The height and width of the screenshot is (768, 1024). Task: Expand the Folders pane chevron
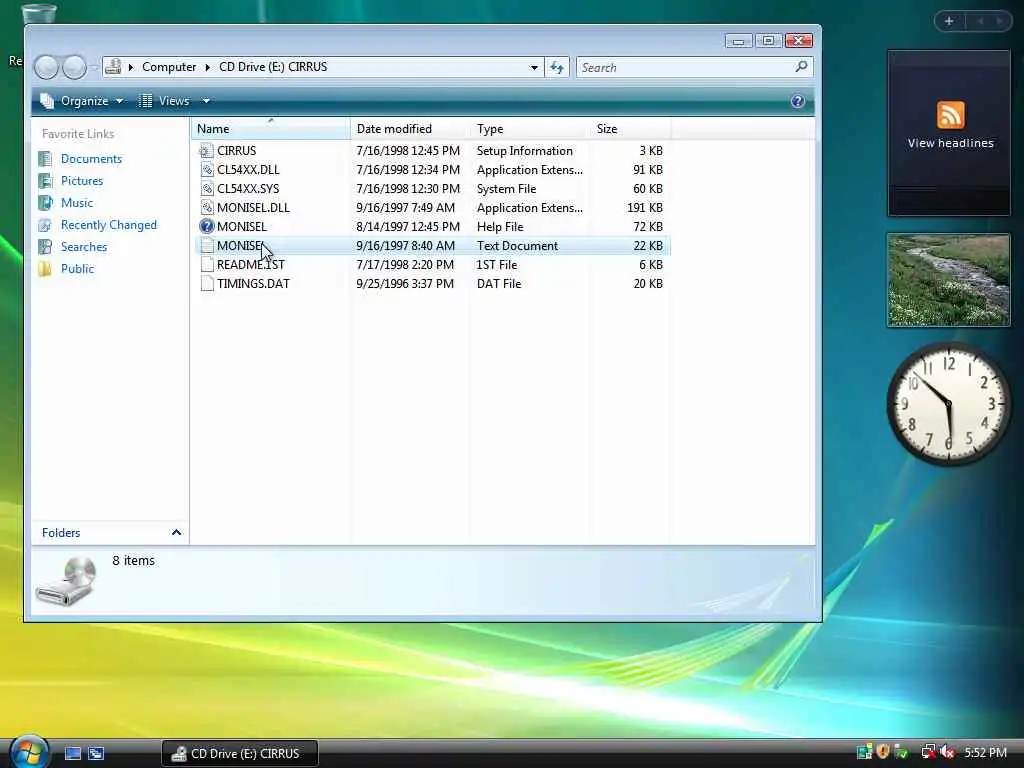click(x=176, y=533)
